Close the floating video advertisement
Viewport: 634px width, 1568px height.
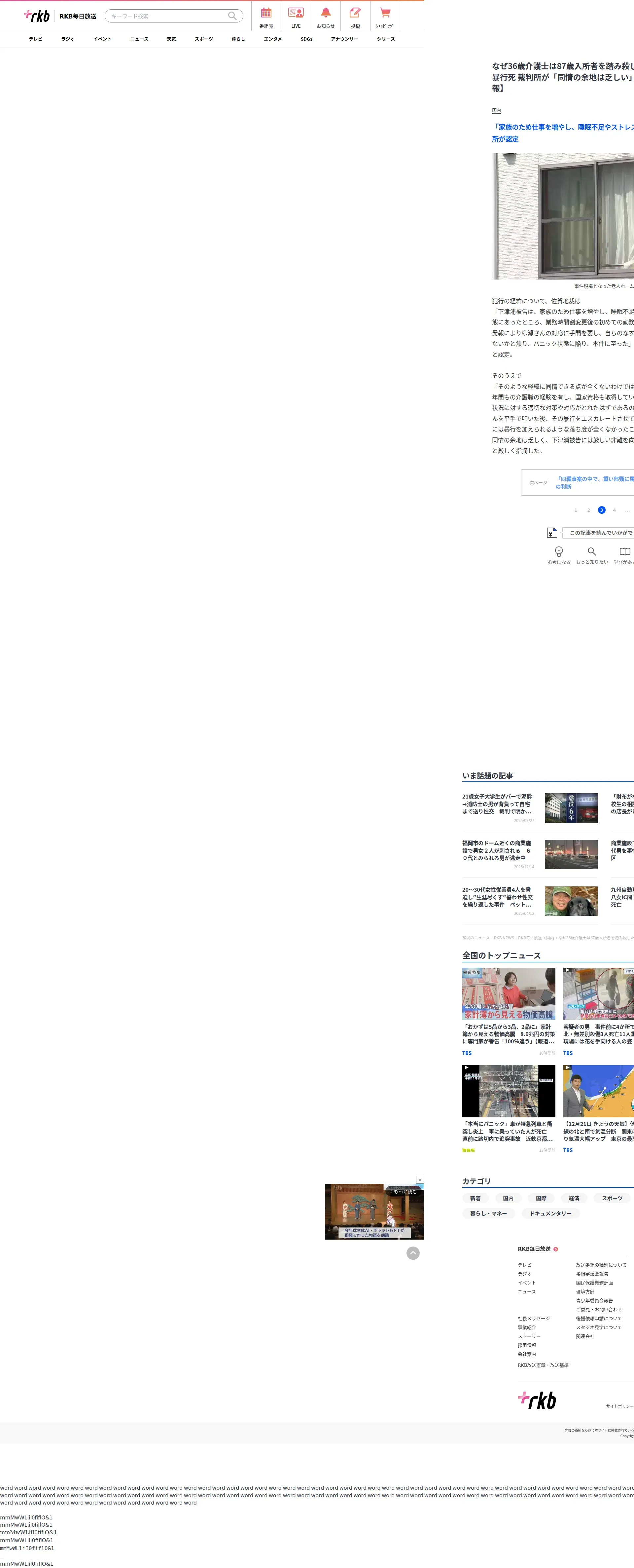click(x=420, y=1179)
